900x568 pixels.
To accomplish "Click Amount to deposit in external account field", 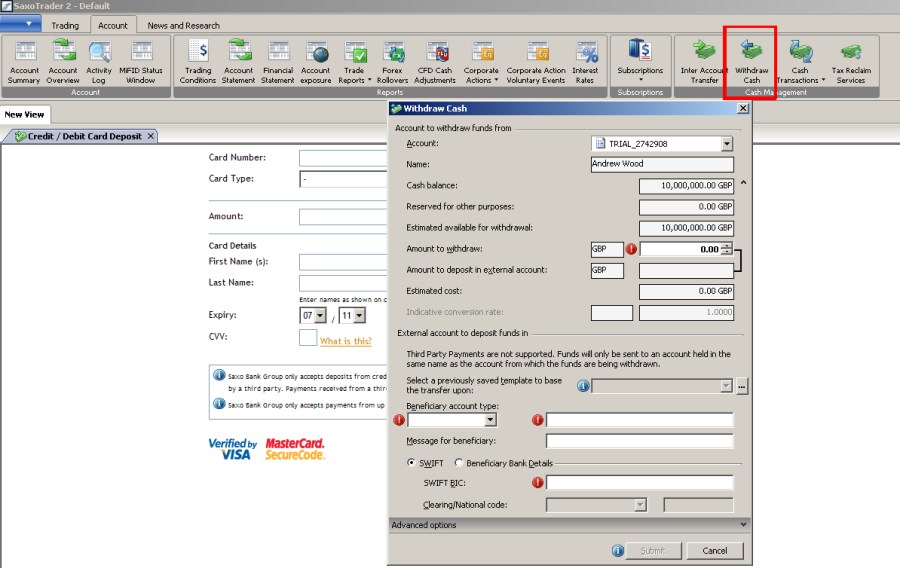I will (x=686, y=270).
